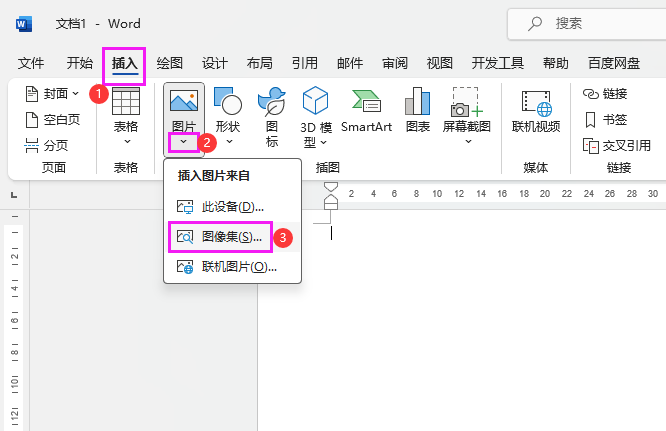Viewport: 666px width, 431px height.
Task: Open the 布局 tab
Action: [260, 63]
